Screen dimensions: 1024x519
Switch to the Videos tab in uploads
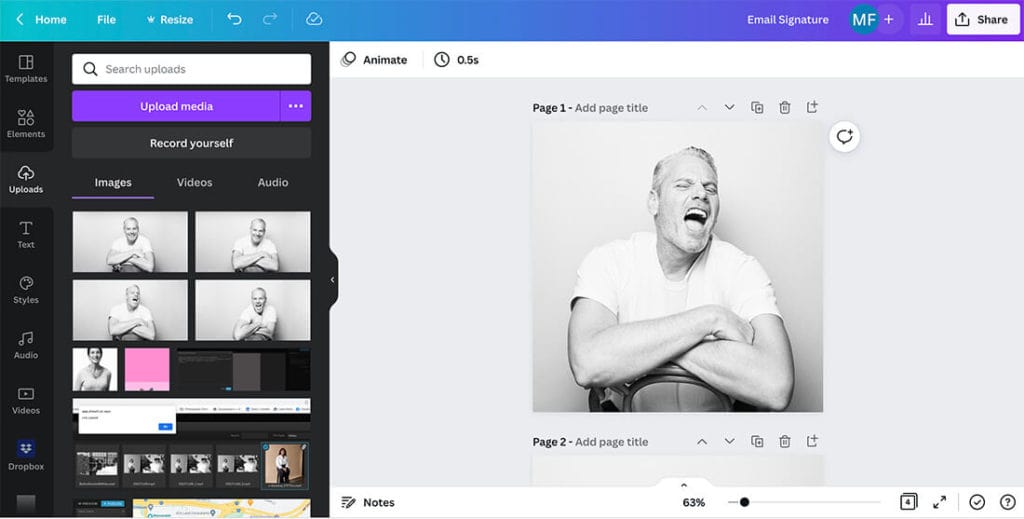[x=195, y=183]
